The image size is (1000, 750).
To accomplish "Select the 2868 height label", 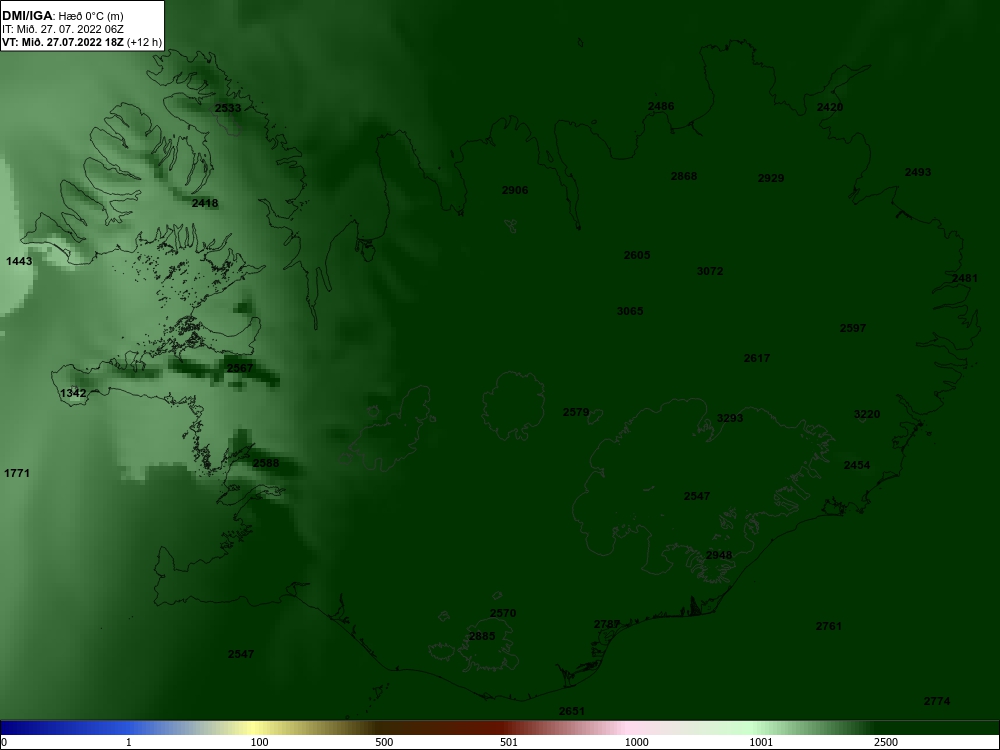I will (x=684, y=176).
